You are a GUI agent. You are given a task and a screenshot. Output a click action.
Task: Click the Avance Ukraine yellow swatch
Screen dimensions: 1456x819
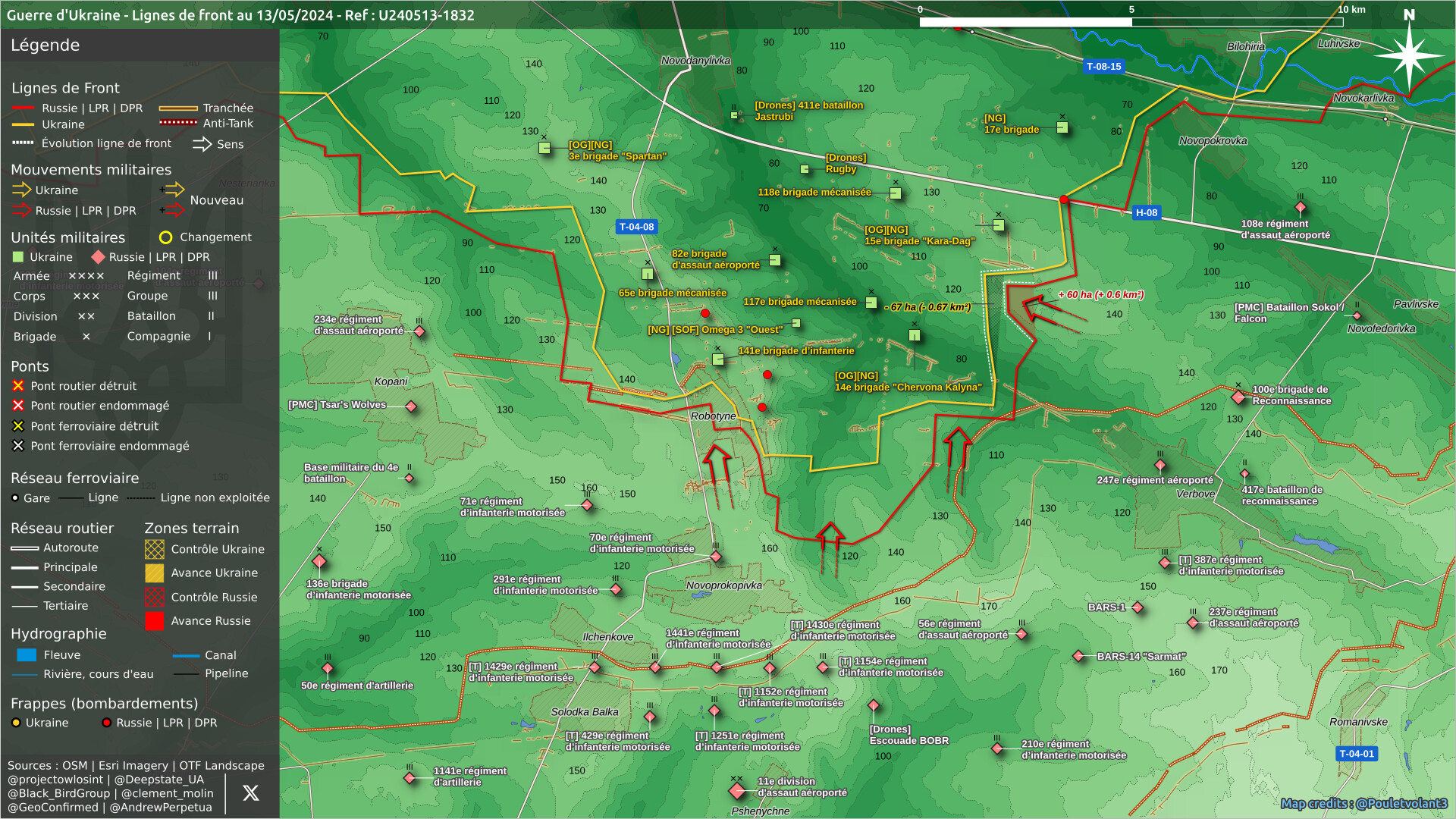tap(155, 573)
